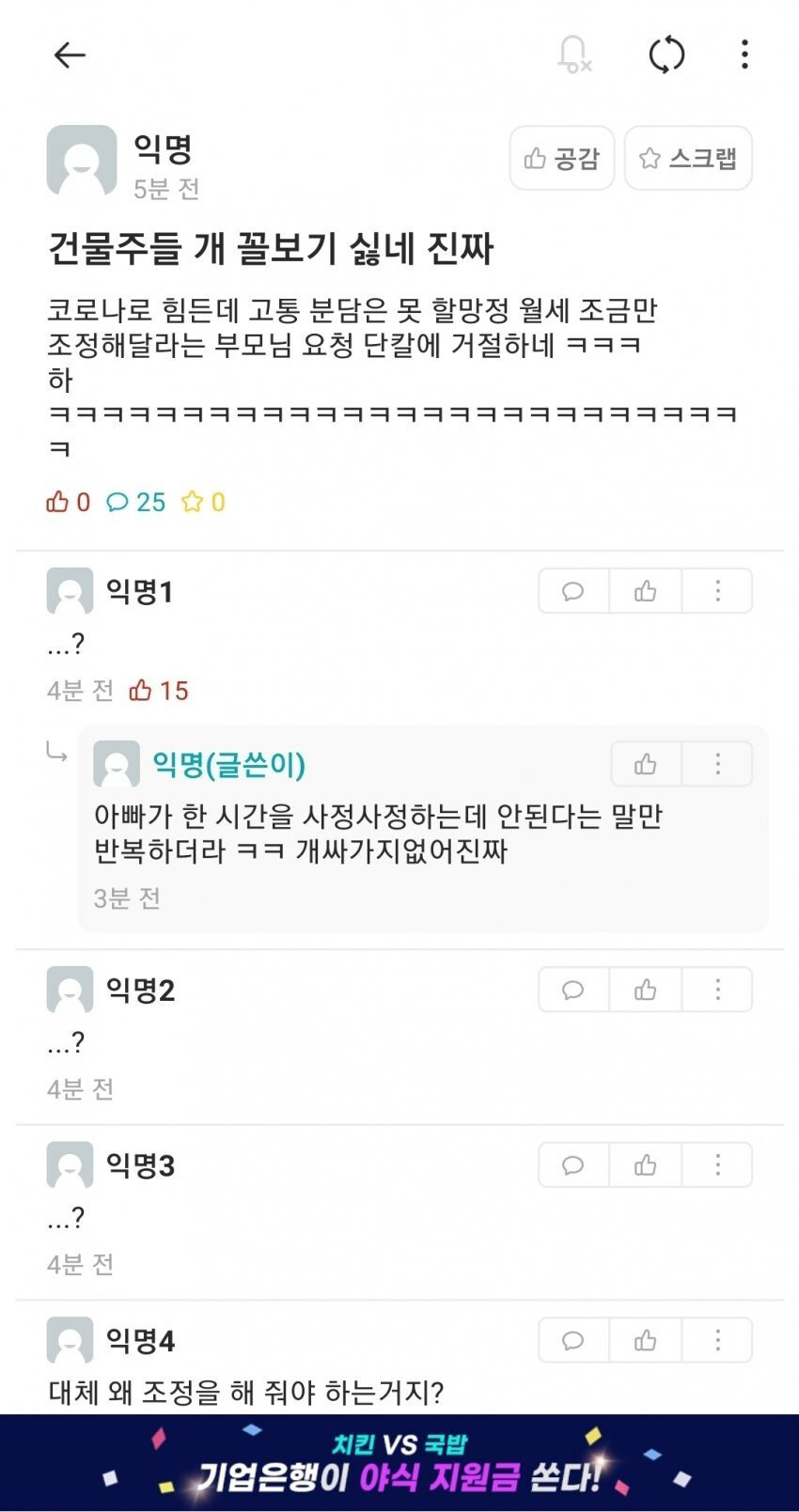Open more options for 익명4's comment
Image resolution: width=799 pixels, height=1512 pixels.
pyautogui.click(x=717, y=1340)
